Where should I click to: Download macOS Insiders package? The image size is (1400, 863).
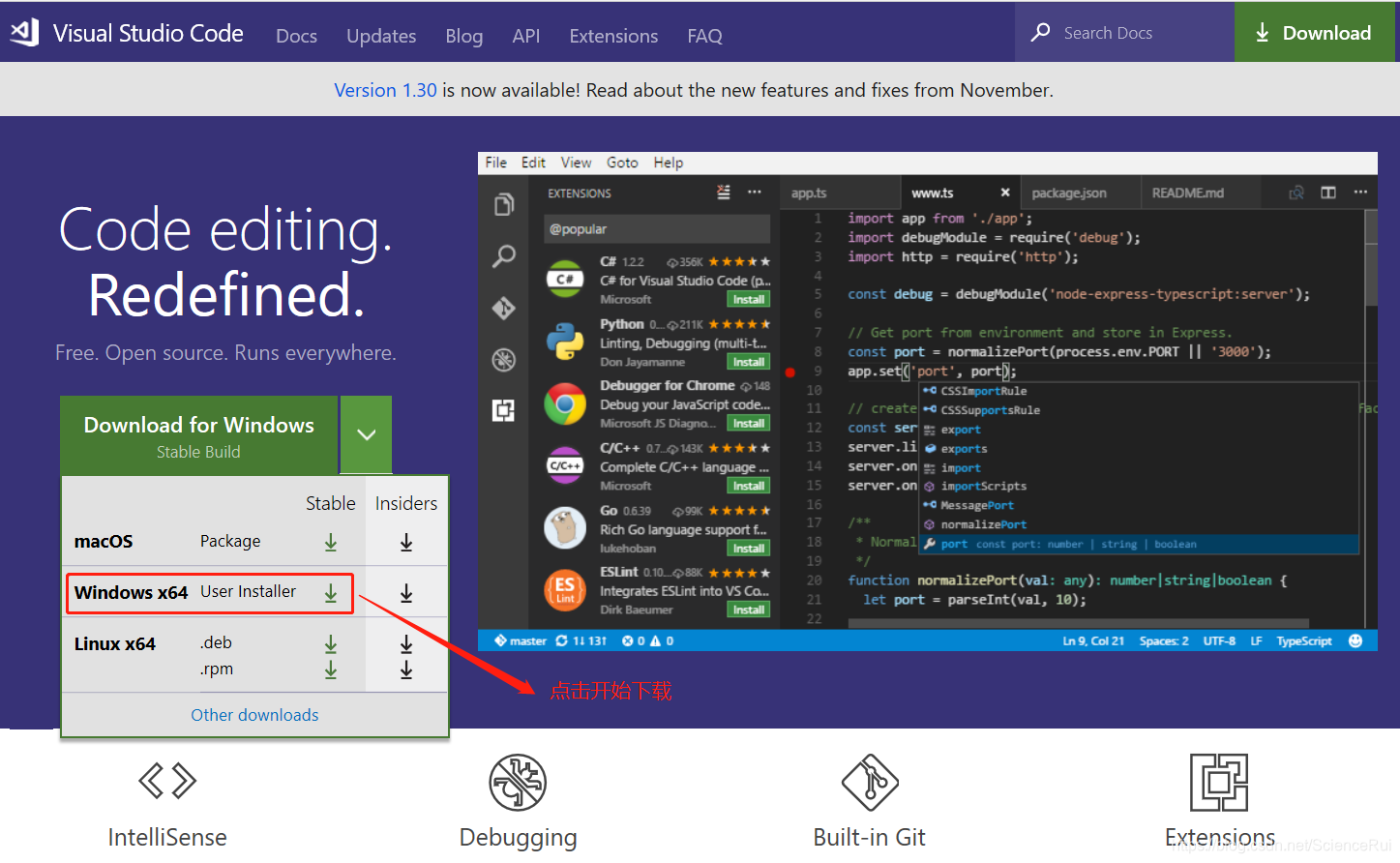point(406,542)
